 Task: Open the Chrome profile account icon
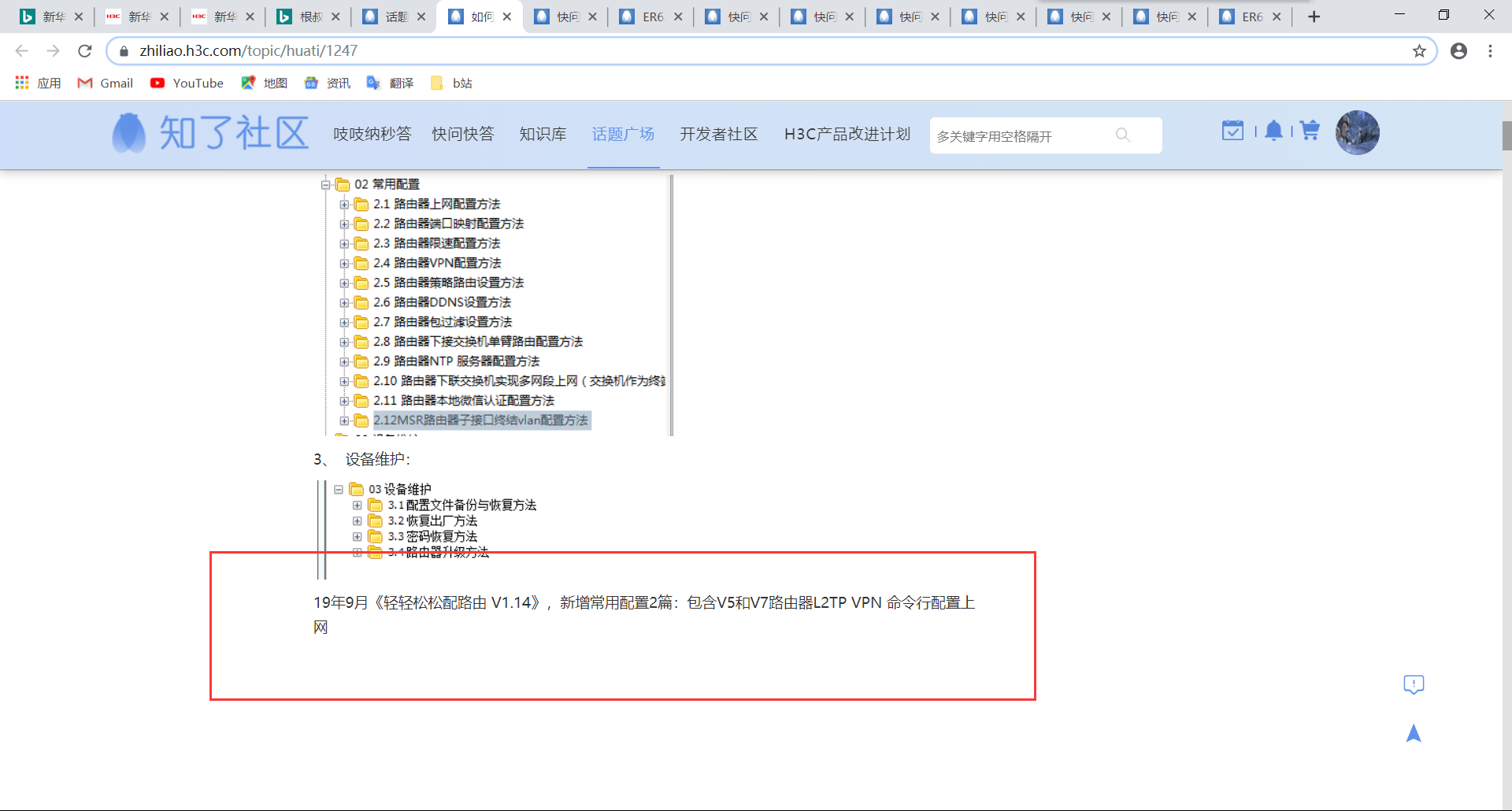pyautogui.click(x=1458, y=51)
